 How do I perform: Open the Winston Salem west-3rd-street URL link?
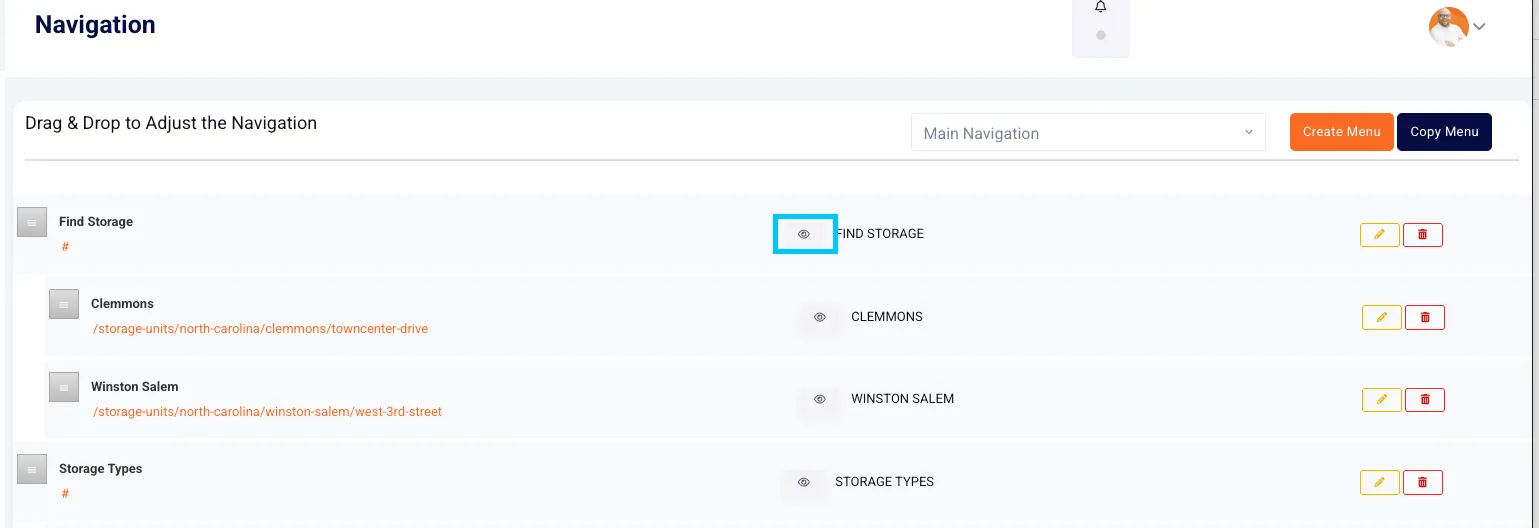coord(267,412)
